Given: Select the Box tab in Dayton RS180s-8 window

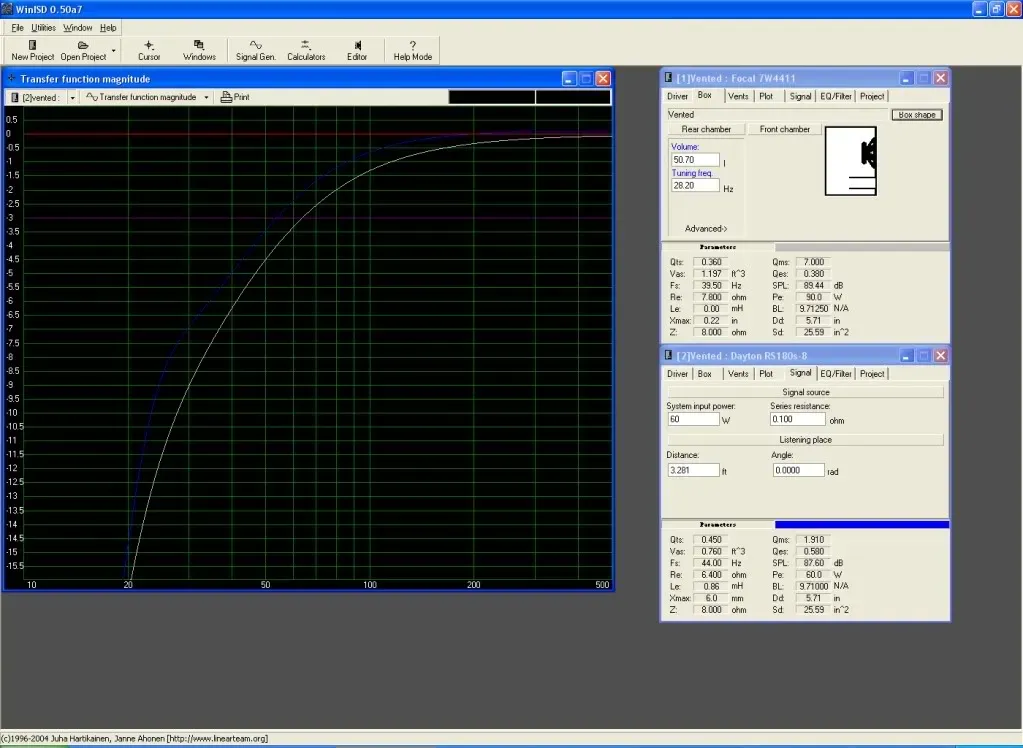Looking at the screenshot, I should tap(705, 374).
